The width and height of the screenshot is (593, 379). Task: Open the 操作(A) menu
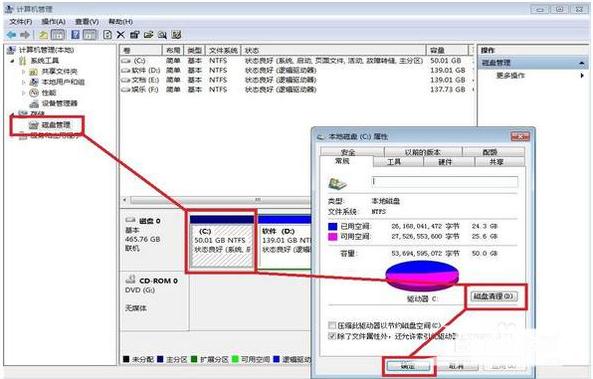53,22
